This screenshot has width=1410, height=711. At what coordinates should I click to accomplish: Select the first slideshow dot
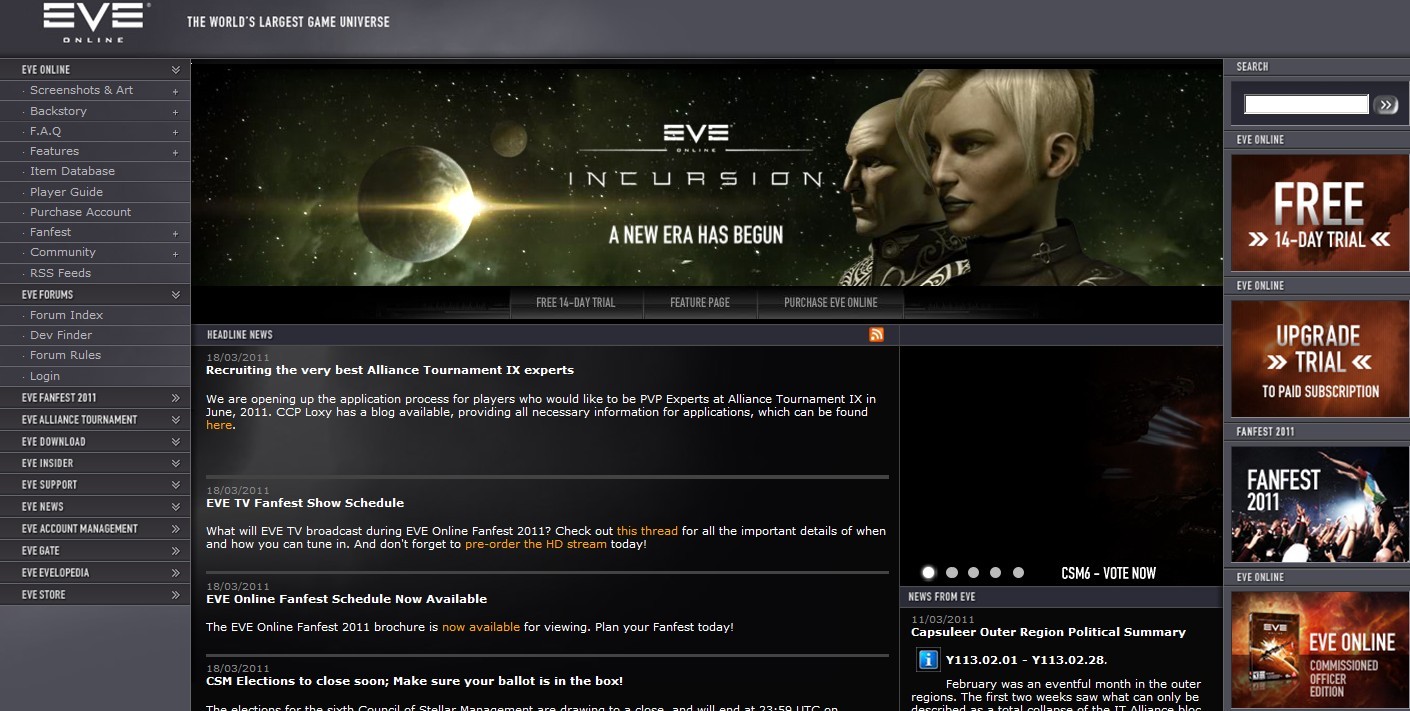(928, 573)
